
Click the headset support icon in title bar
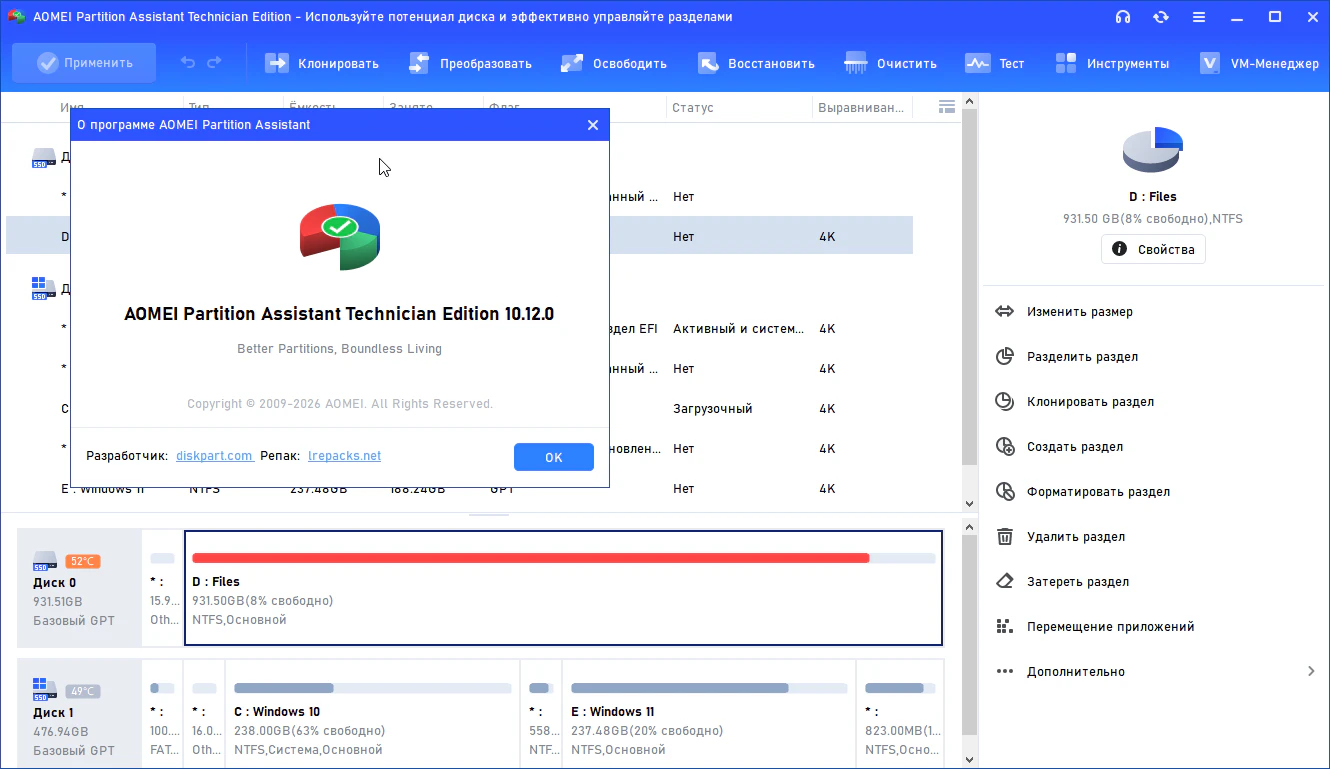[1123, 17]
